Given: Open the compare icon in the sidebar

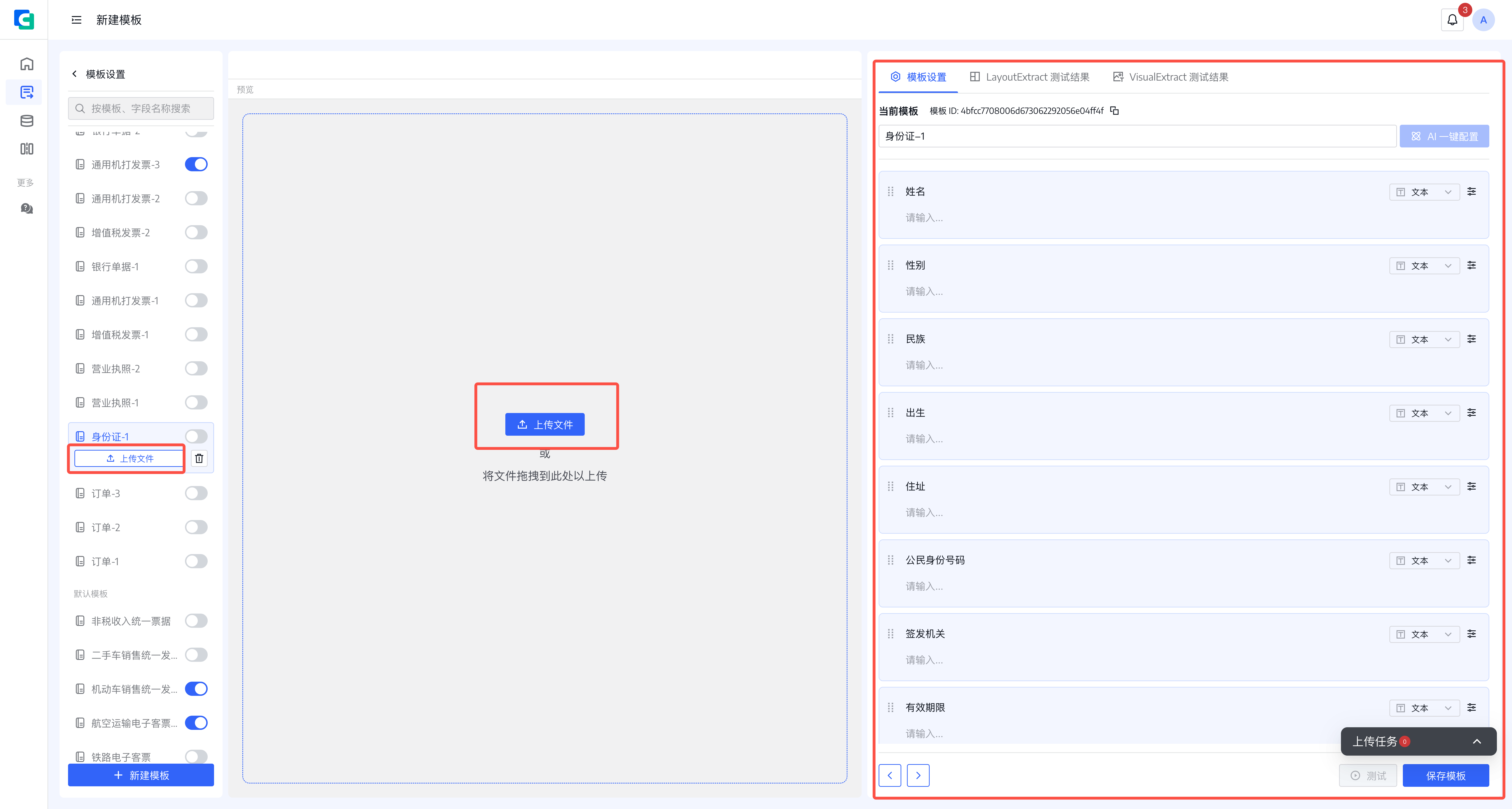Looking at the screenshot, I should pos(26,149).
